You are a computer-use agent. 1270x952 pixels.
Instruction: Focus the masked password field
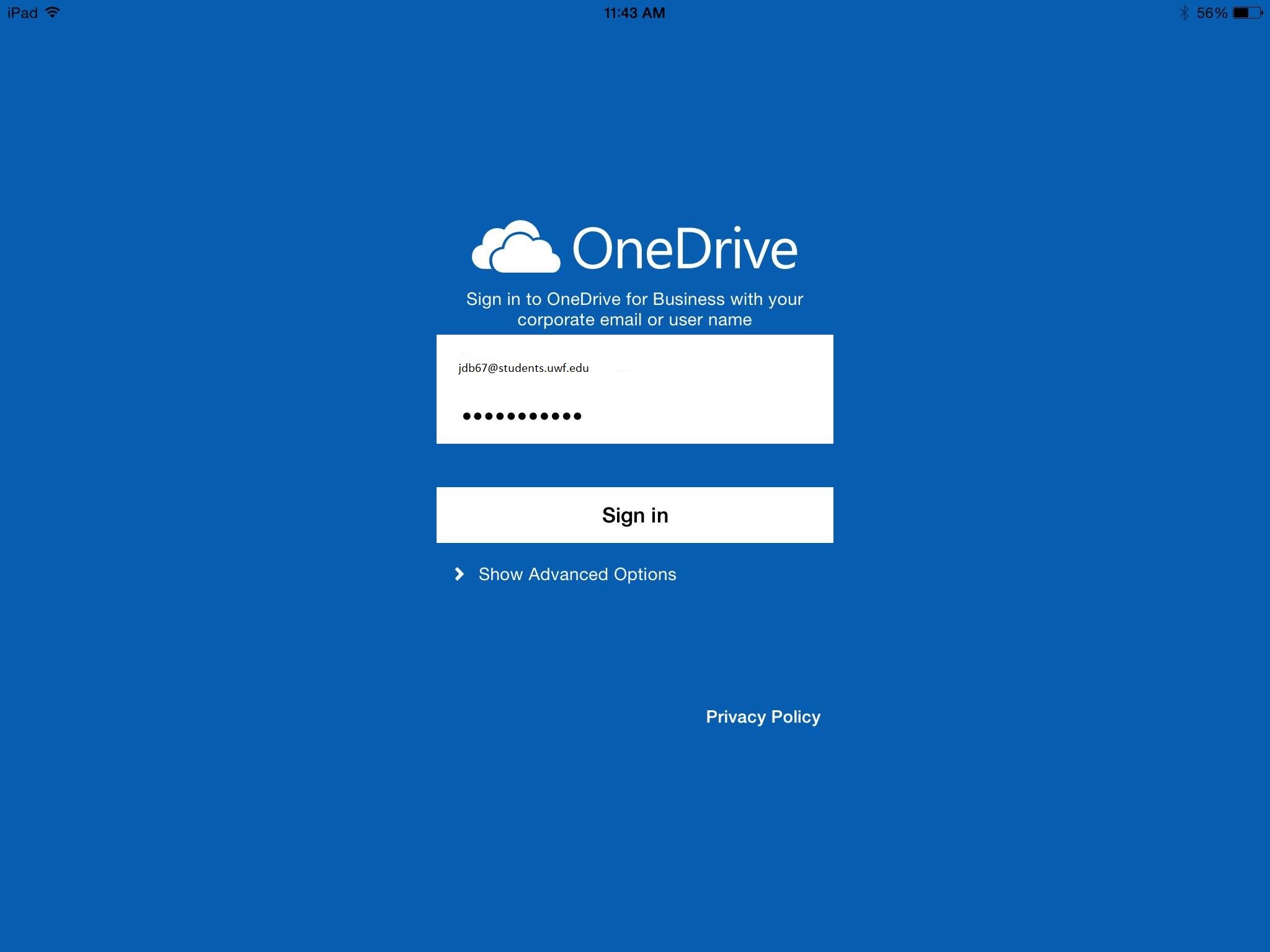tap(522, 416)
